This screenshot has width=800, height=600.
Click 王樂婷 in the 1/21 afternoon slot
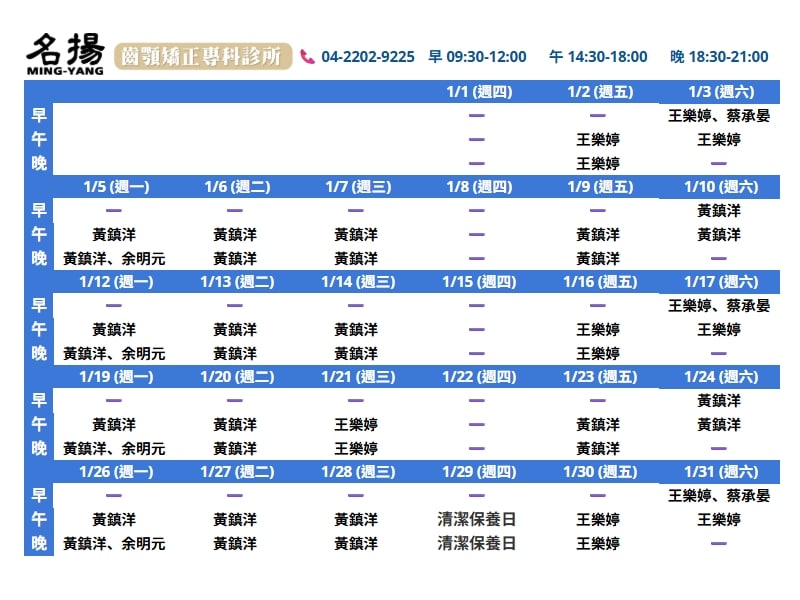pyautogui.click(x=356, y=425)
